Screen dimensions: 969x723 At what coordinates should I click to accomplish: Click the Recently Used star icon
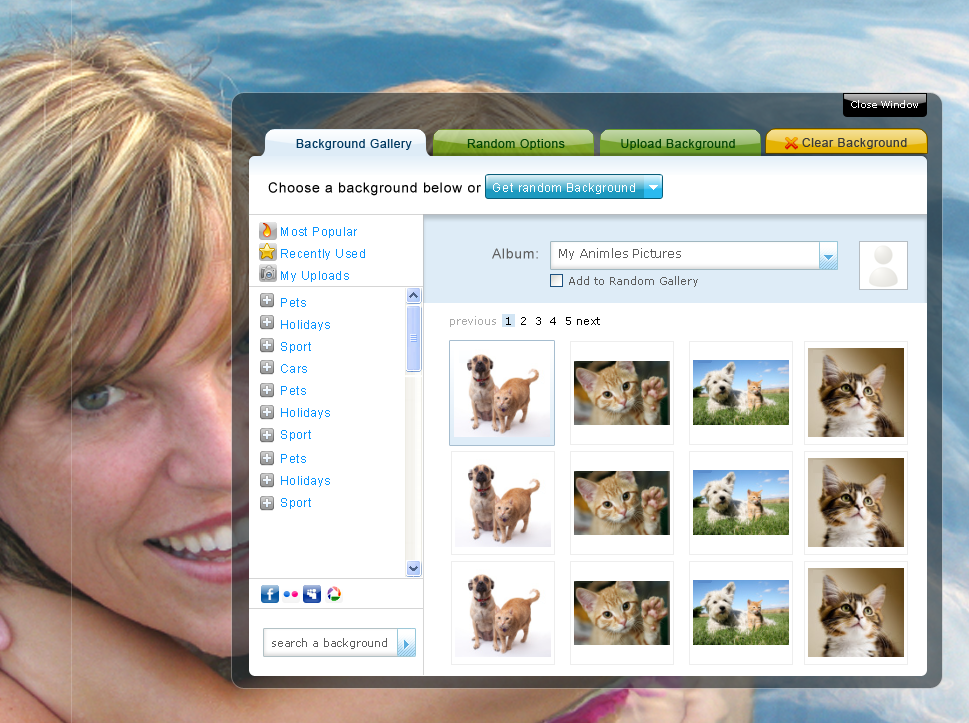click(x=267, y=252)
